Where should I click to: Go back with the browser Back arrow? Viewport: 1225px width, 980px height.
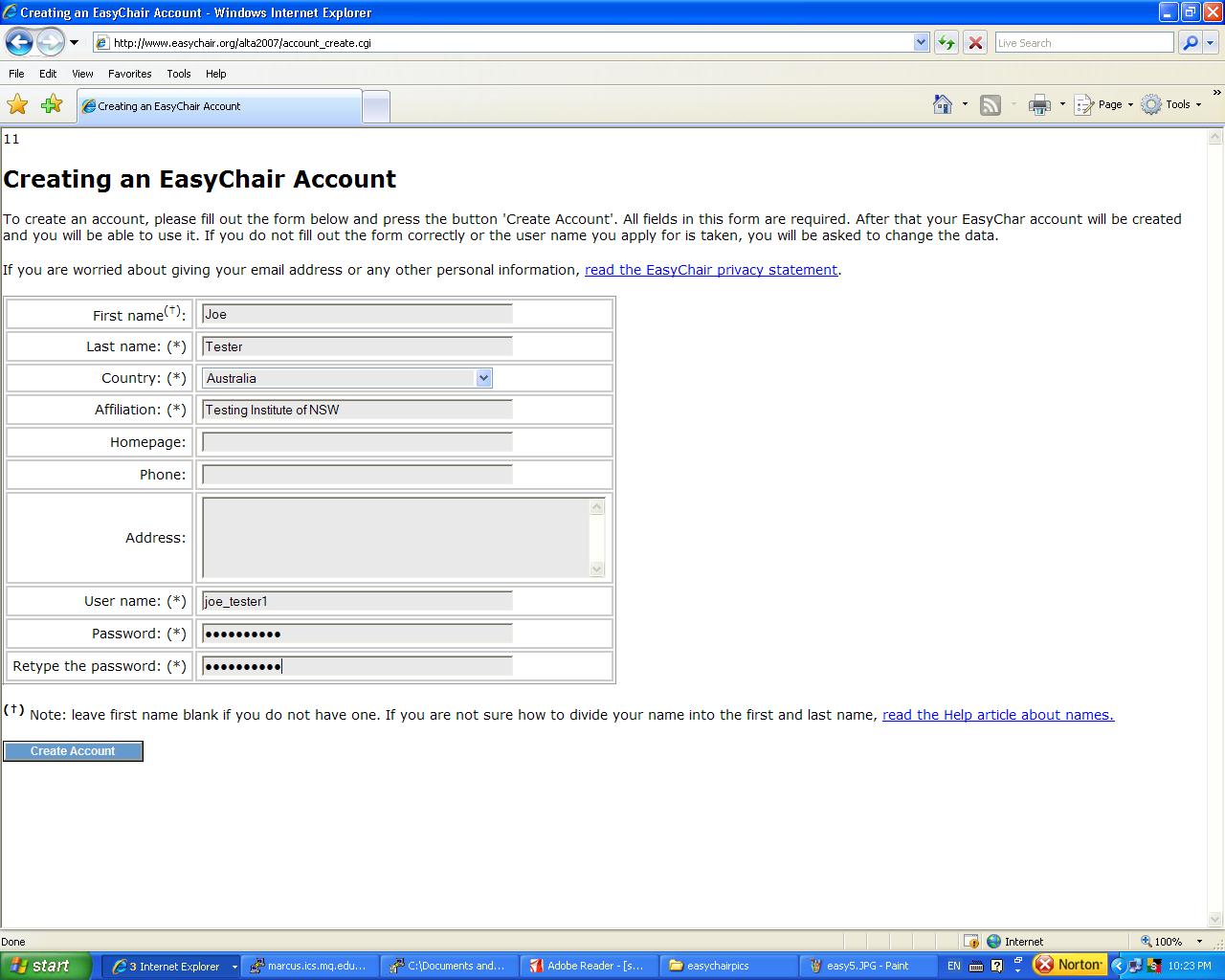[x=19, y=42]
